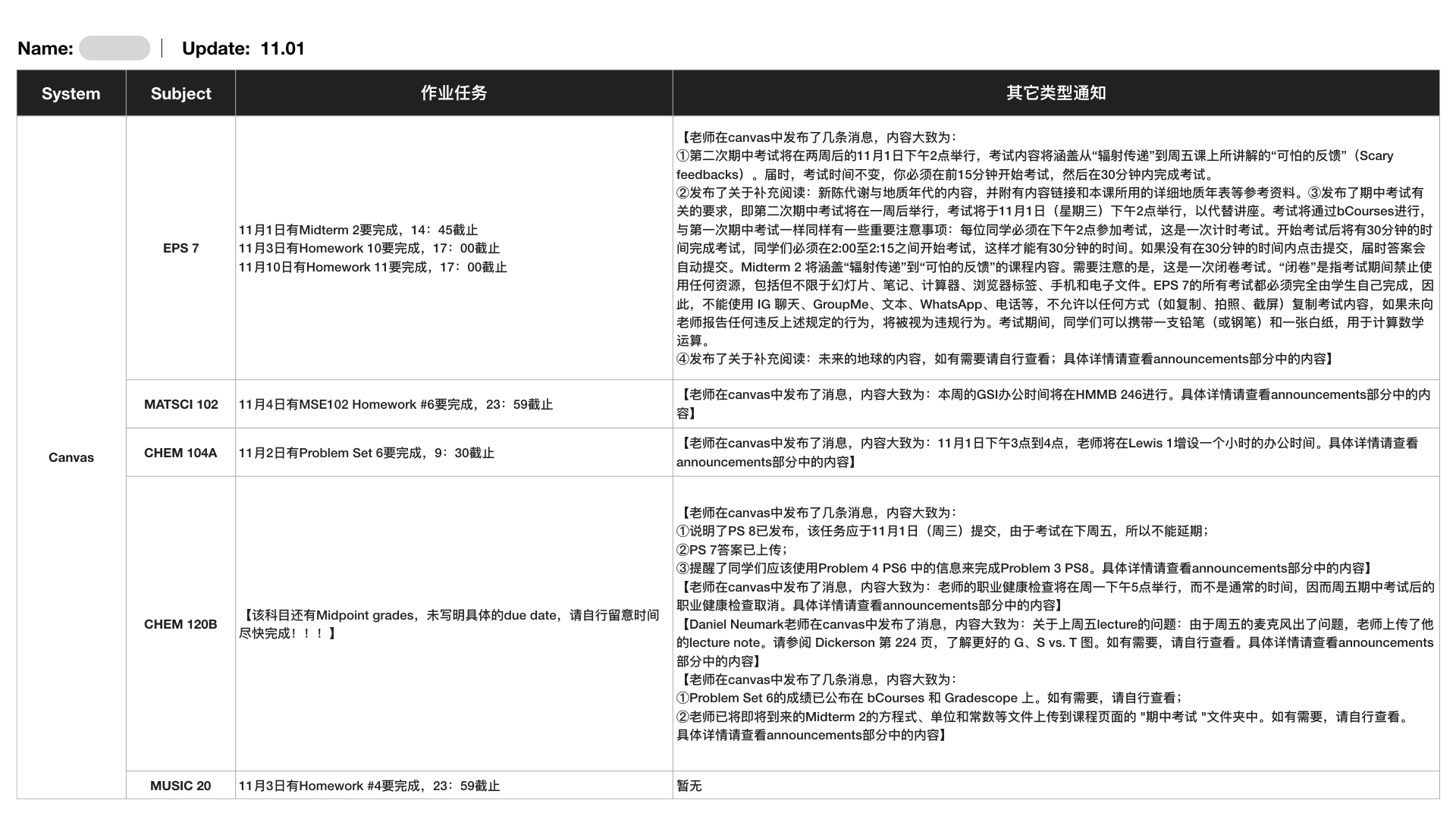Click the Subject column header
This screenshot has height=819, width=1456.
pyautogui.click(x=180, y=93)
